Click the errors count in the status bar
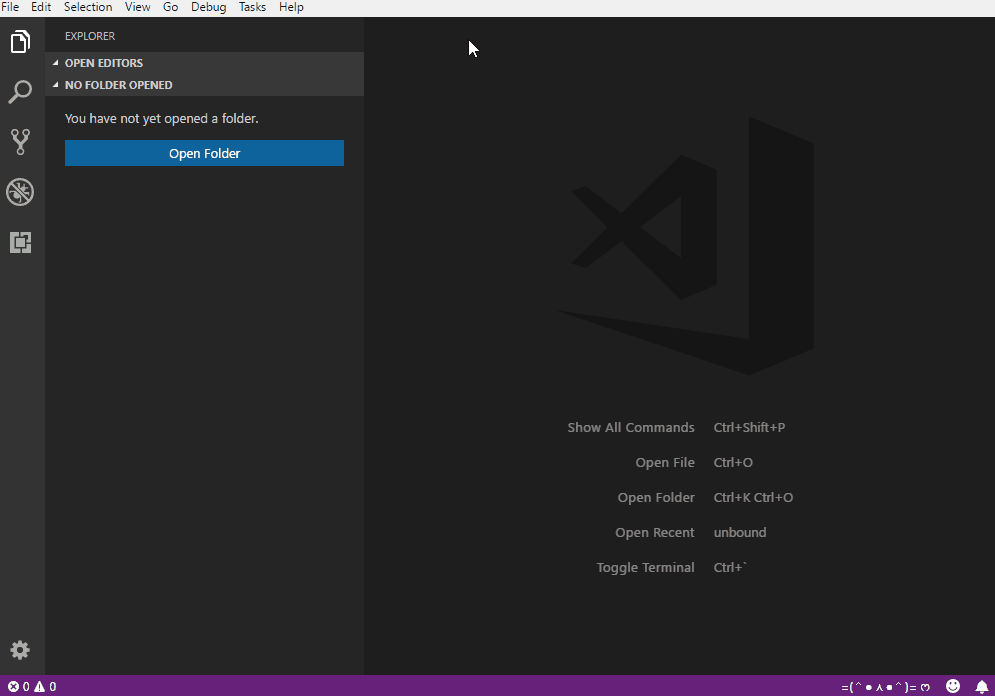The height and width of the screenshot is (696, 995). tap(18, 686)
